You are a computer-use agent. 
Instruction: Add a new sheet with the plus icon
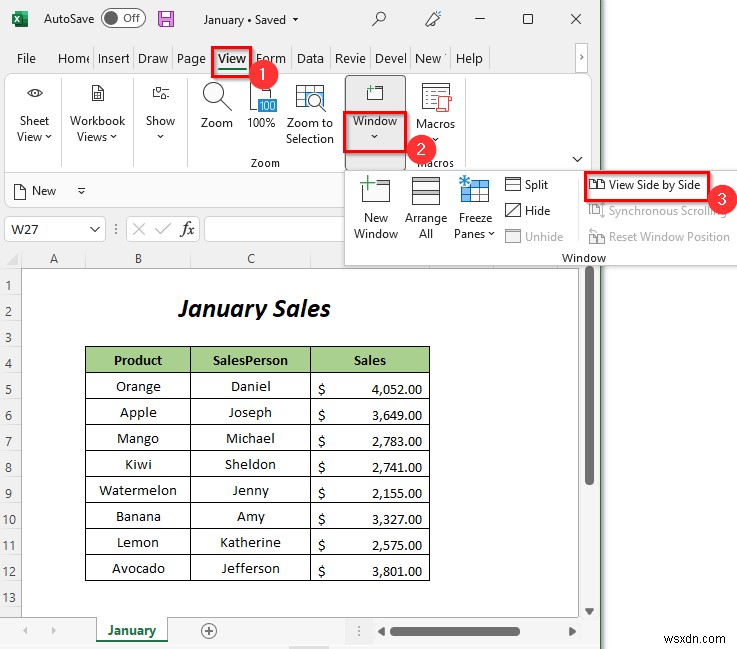point(209,631)
